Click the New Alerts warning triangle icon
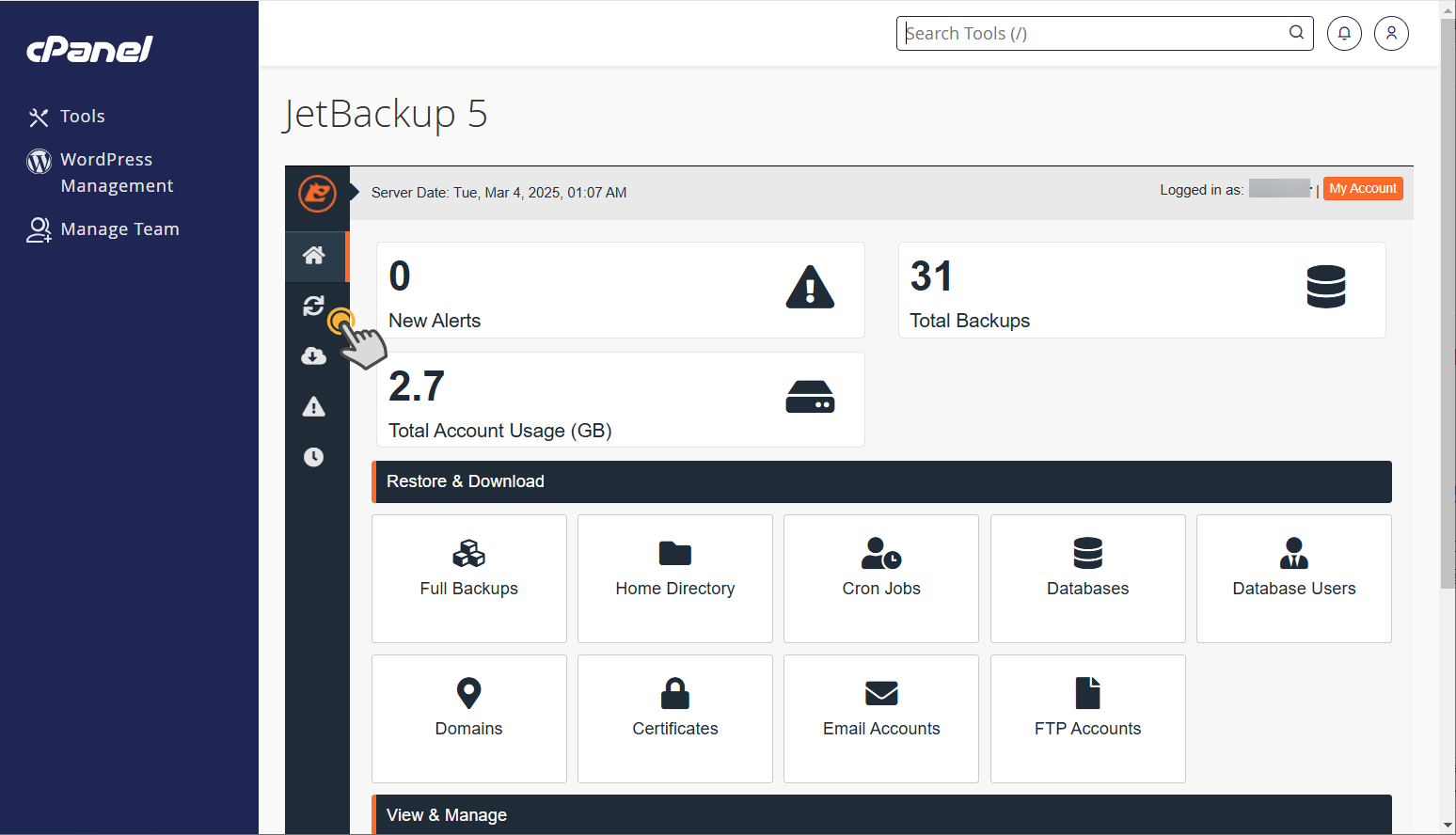 810,287
